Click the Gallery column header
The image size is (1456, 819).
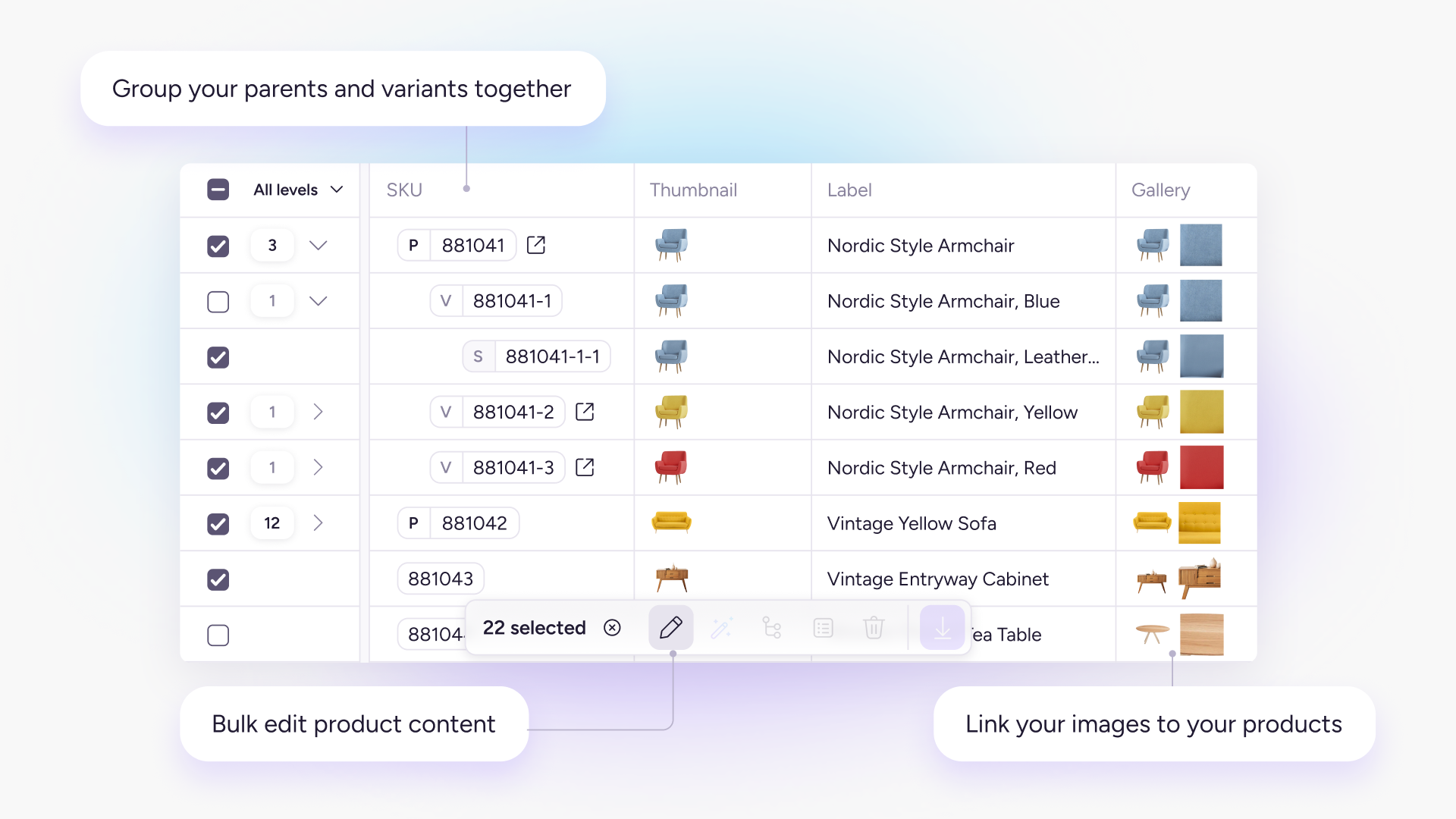click(1160, 190)
